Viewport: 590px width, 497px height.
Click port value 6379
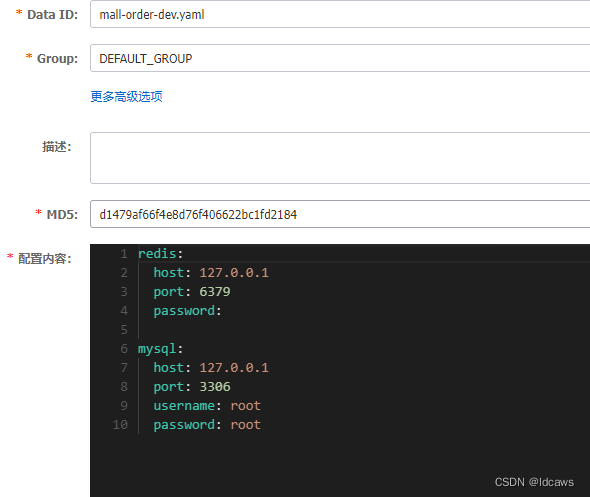point(214,292)
